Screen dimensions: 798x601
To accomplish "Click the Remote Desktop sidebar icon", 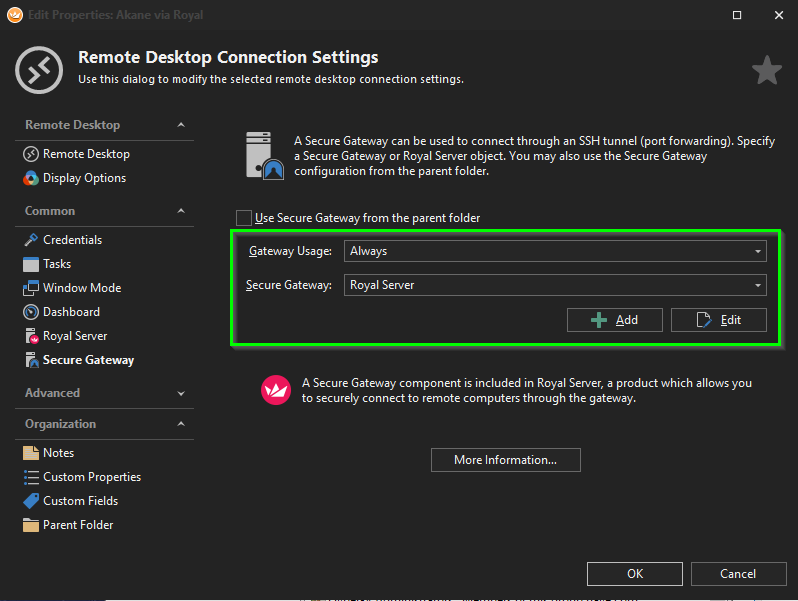I will tap(31, 154).
